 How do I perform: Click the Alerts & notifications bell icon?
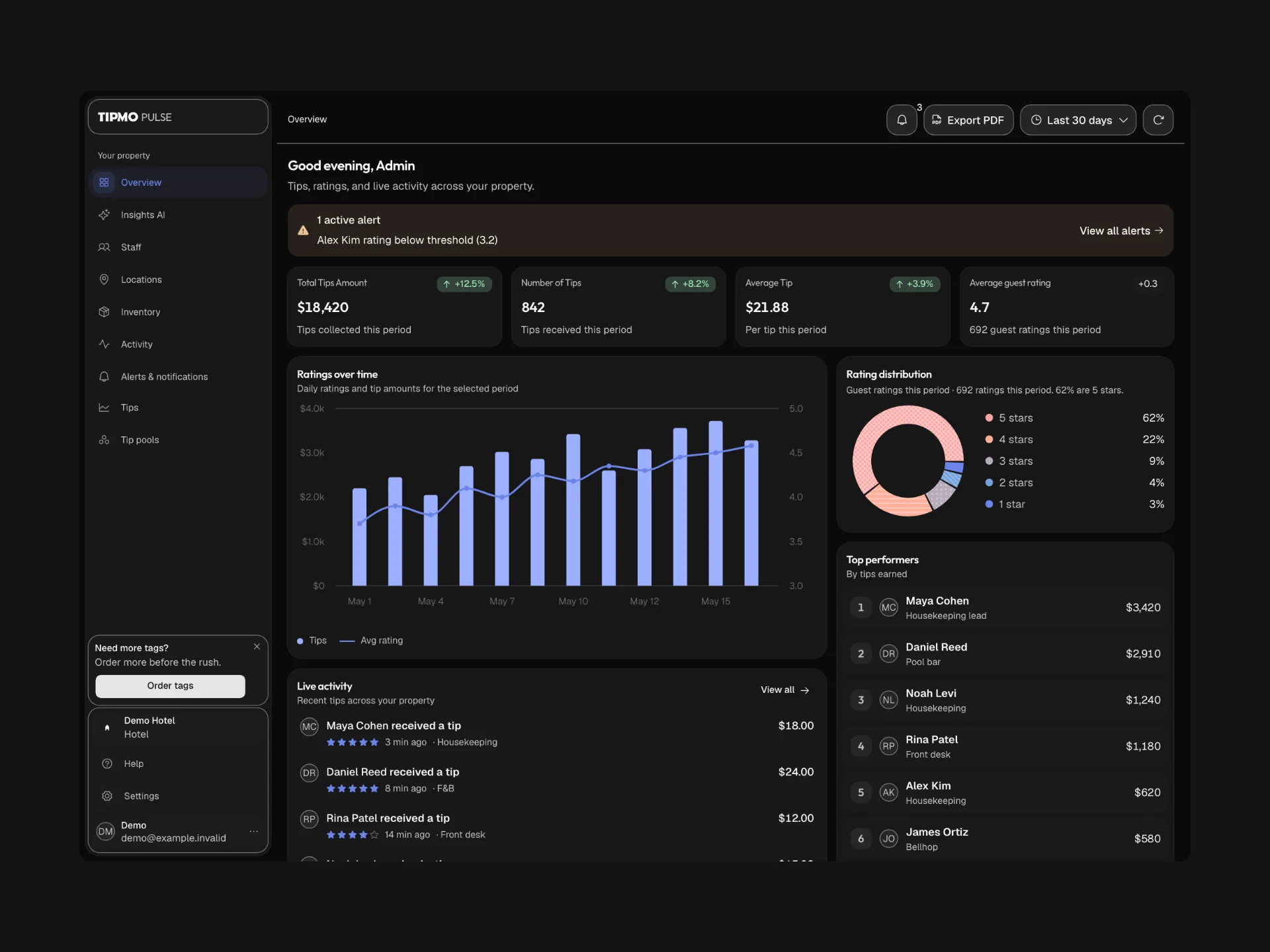(104, 377)
